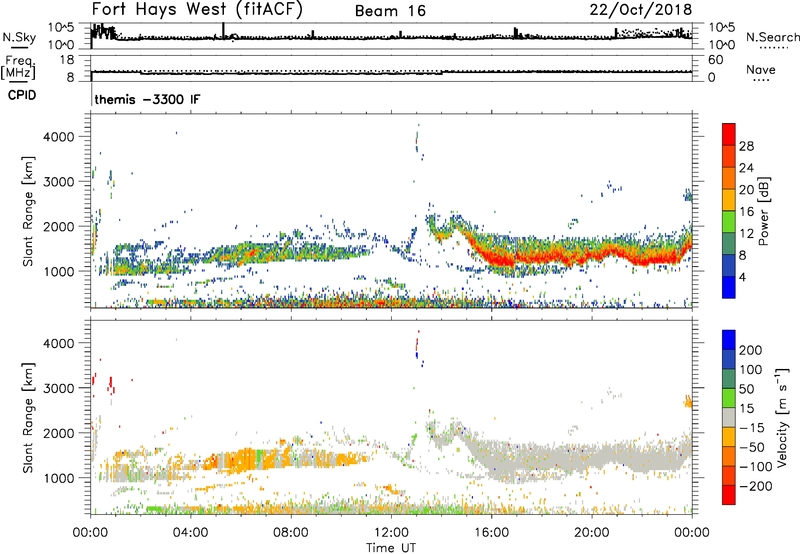Click the power plot 'Slant Range [km]' label
Screen dimensions: 800x554
point(28,211)
